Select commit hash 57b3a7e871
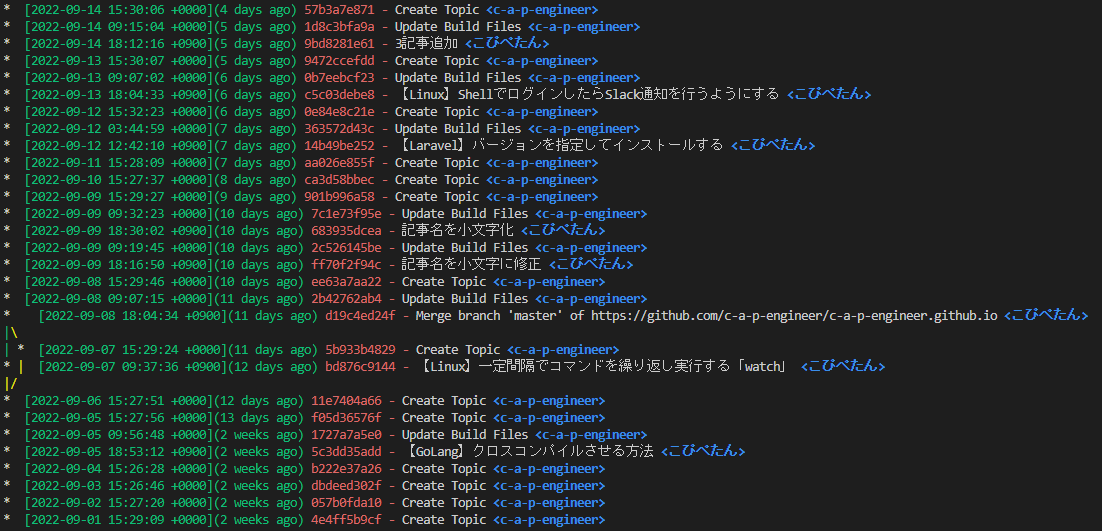 [x=339, y=10]
